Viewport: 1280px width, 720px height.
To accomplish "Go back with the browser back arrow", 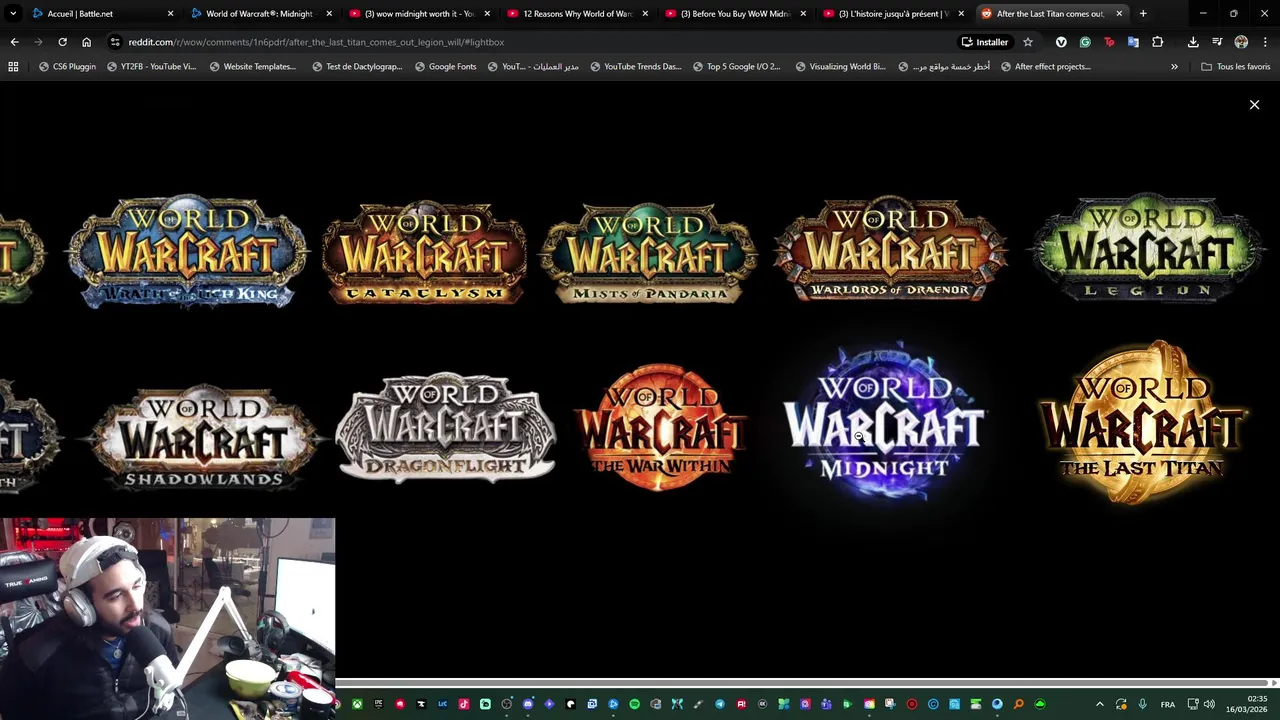I will click(x=14, y=42).
